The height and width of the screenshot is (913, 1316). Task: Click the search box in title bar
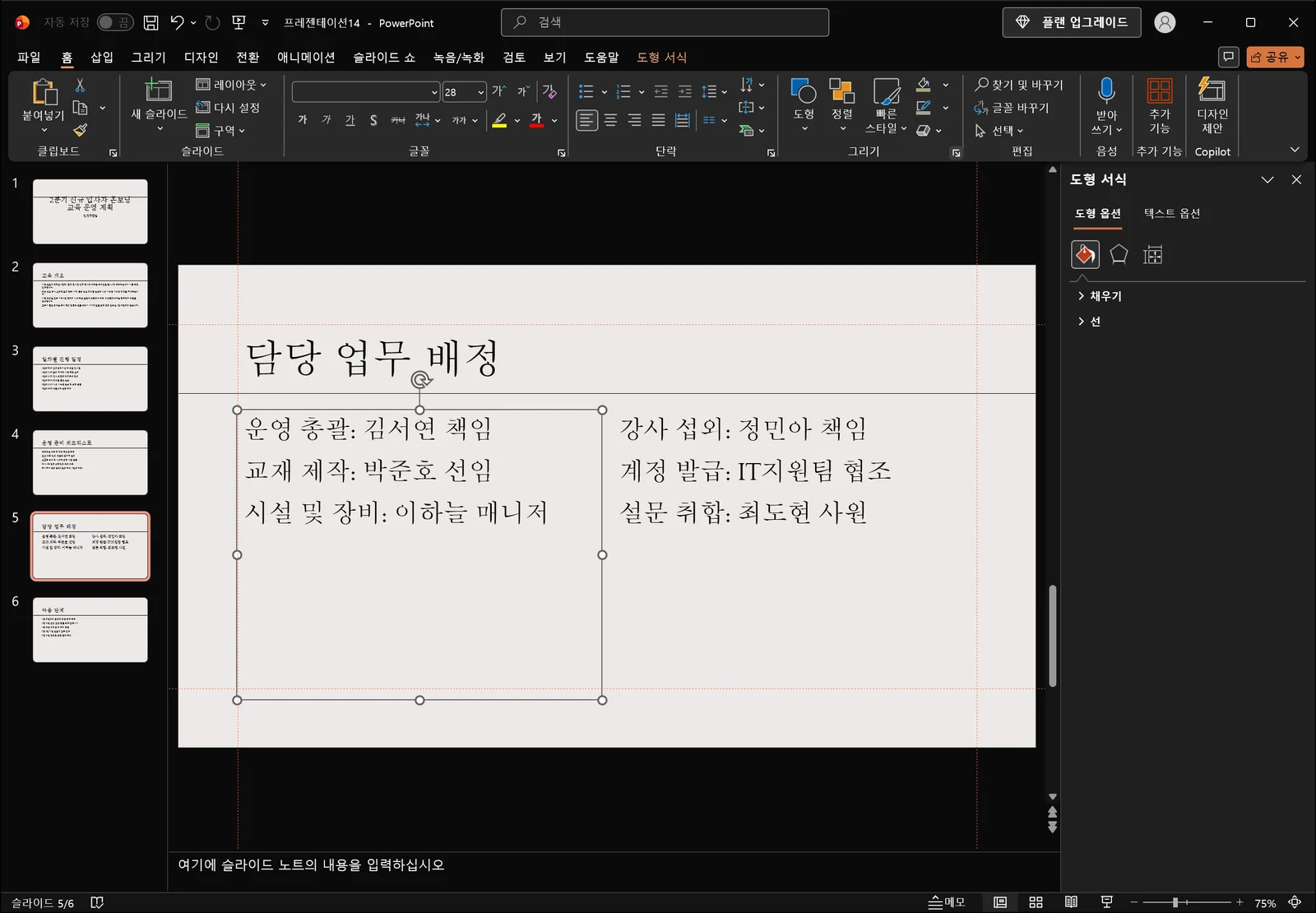pyautogui.click(x=665, y=22)
